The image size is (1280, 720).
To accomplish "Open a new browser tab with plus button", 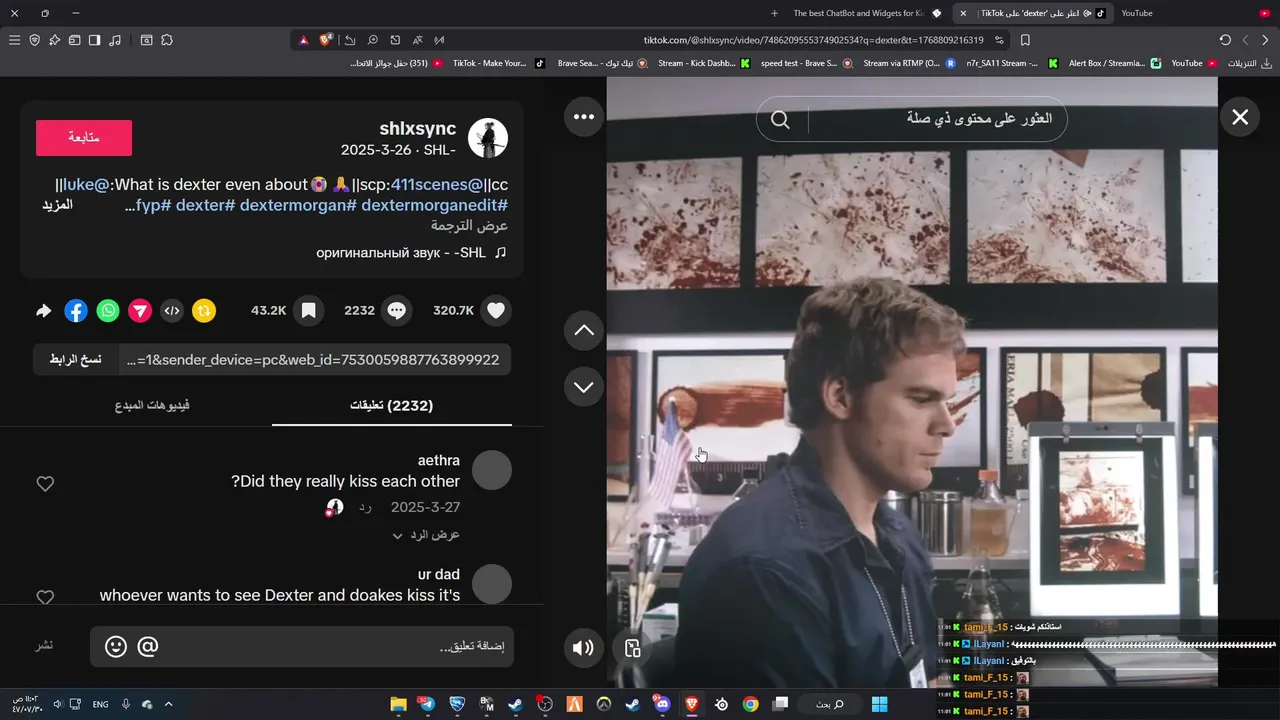I will [774, 13].
